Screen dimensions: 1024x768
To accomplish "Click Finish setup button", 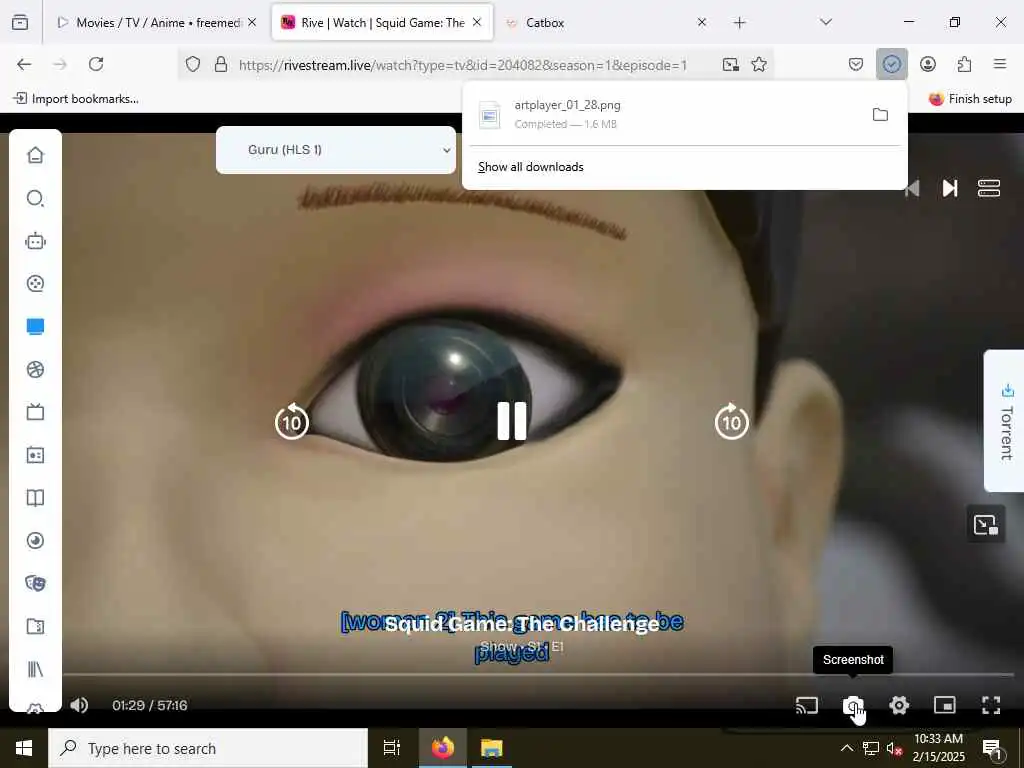I will click(970, 99).
